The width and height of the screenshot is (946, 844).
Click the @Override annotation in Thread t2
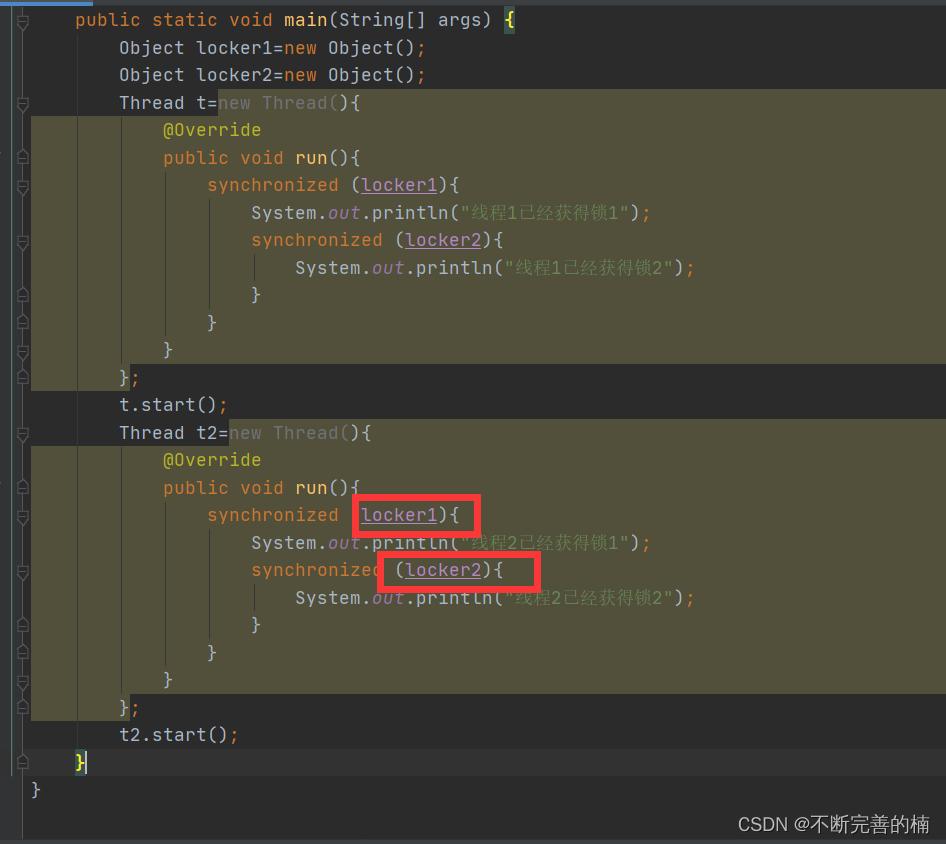pyautogui.click(x=212, y=460)
